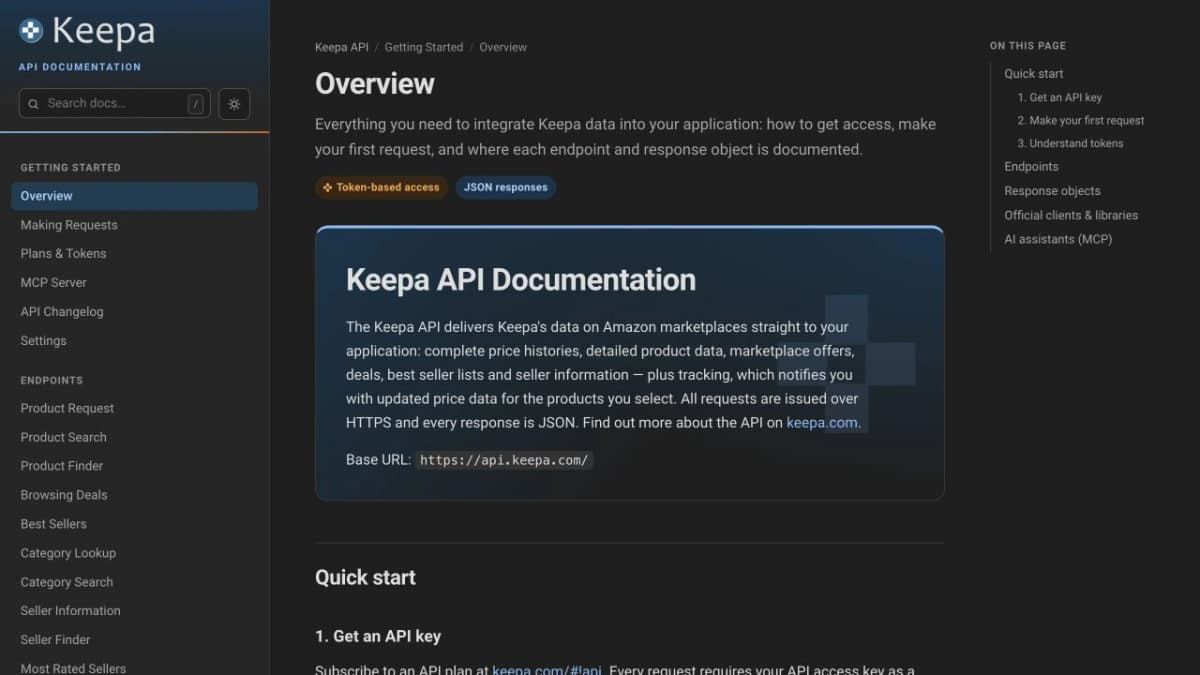Click the slash shortcut key badge
1200x675 pixels.
(196, 104)
